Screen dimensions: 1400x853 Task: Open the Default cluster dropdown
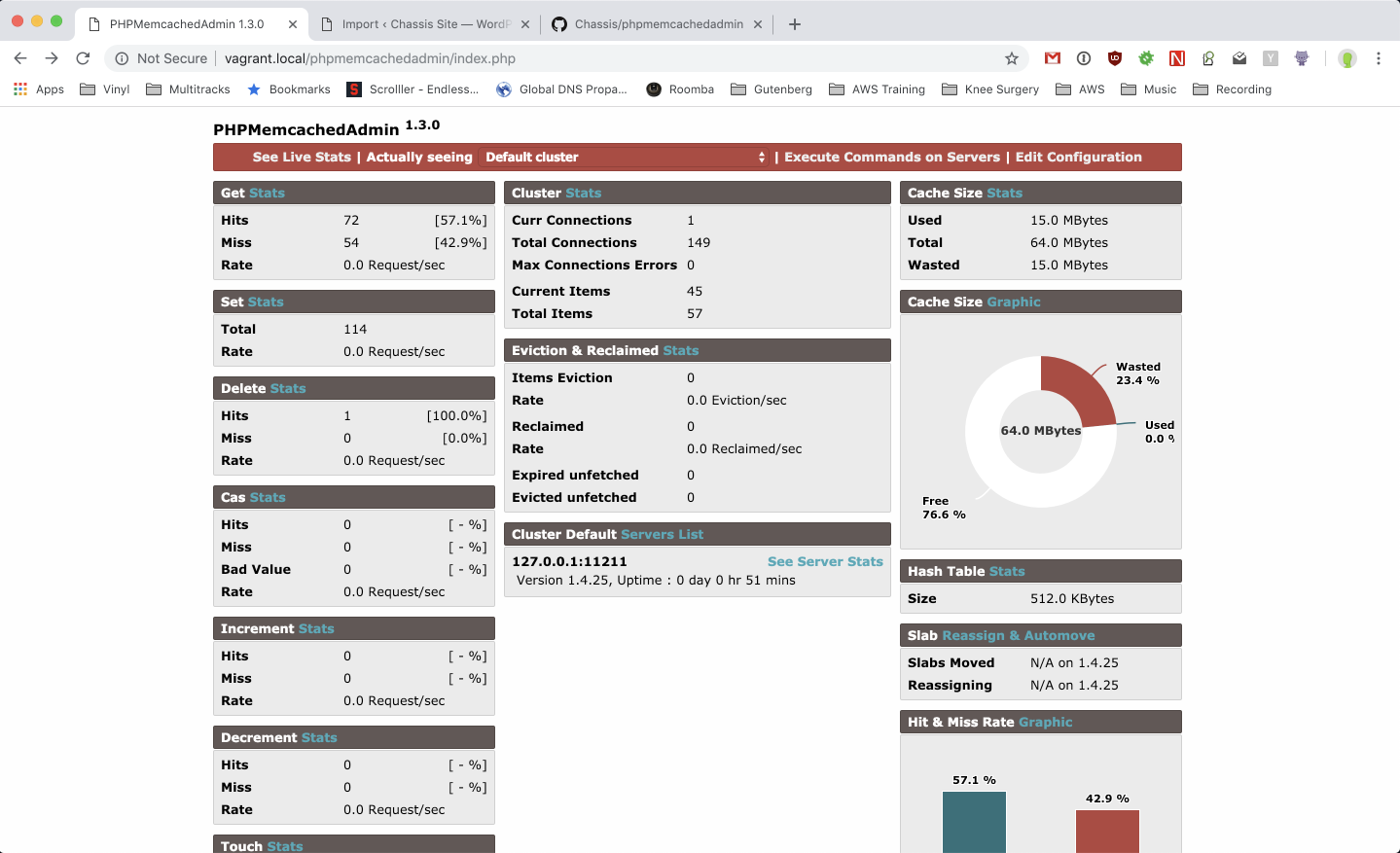point(625,158)
